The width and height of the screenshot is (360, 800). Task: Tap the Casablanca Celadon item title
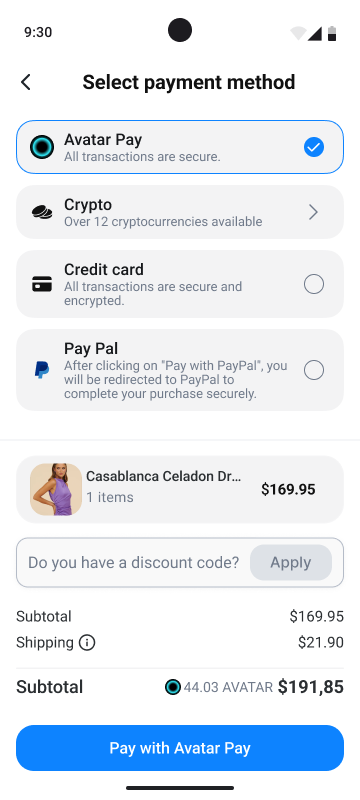[164, 476]
